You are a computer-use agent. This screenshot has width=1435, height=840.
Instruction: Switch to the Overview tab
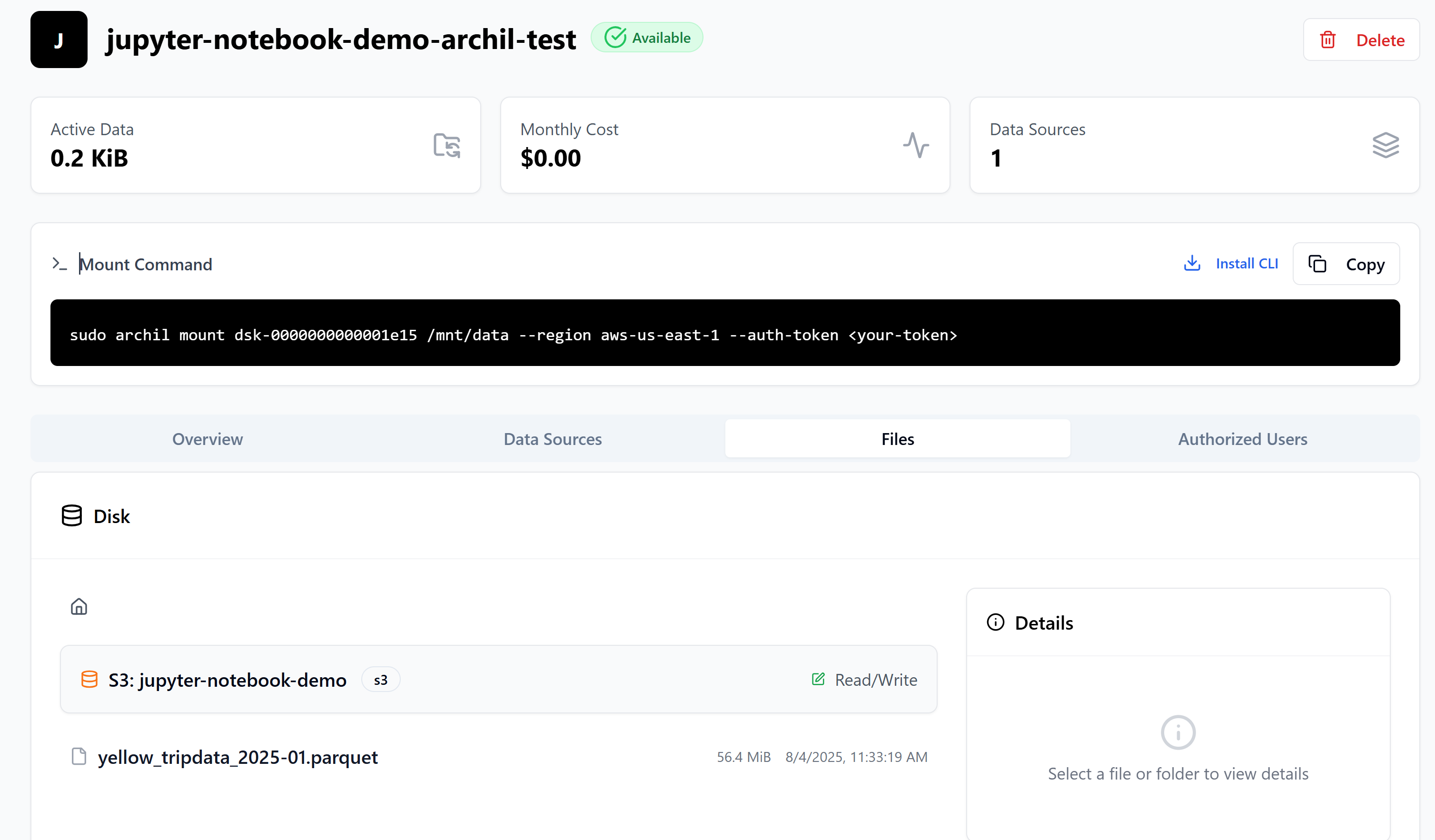point(208,439)
